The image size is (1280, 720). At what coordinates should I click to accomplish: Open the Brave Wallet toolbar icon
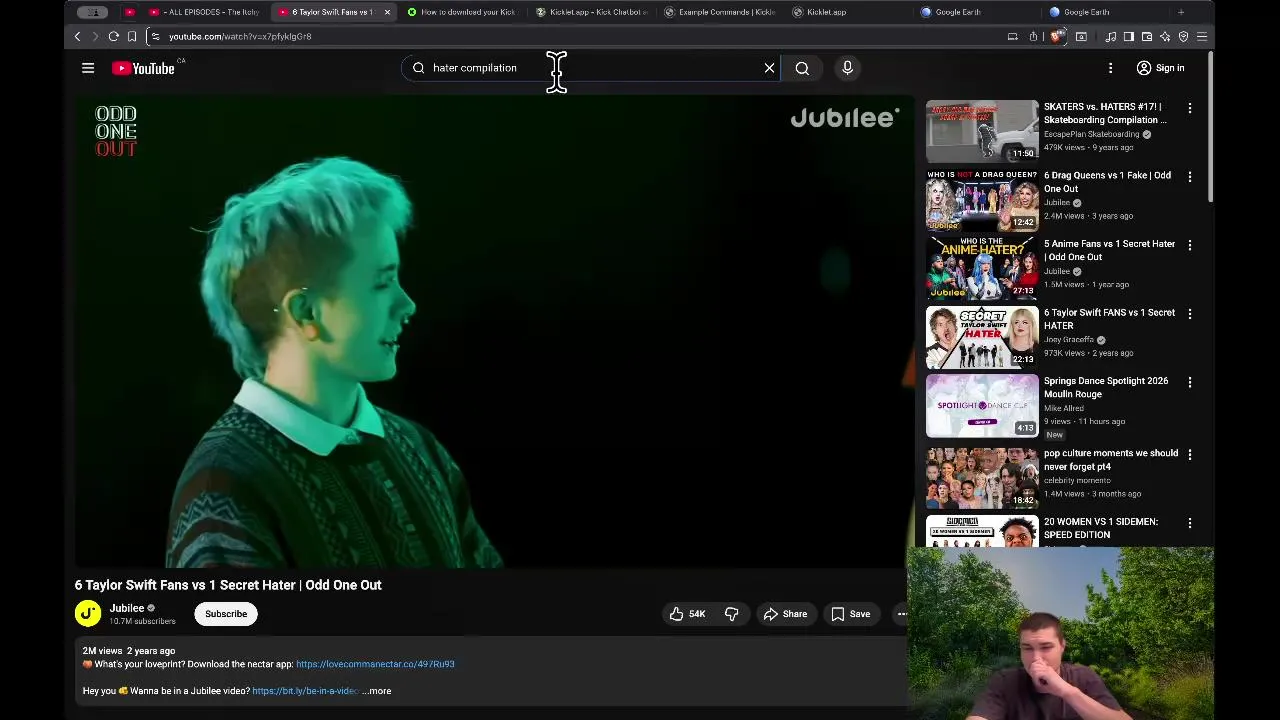[x=1147, y=36]
